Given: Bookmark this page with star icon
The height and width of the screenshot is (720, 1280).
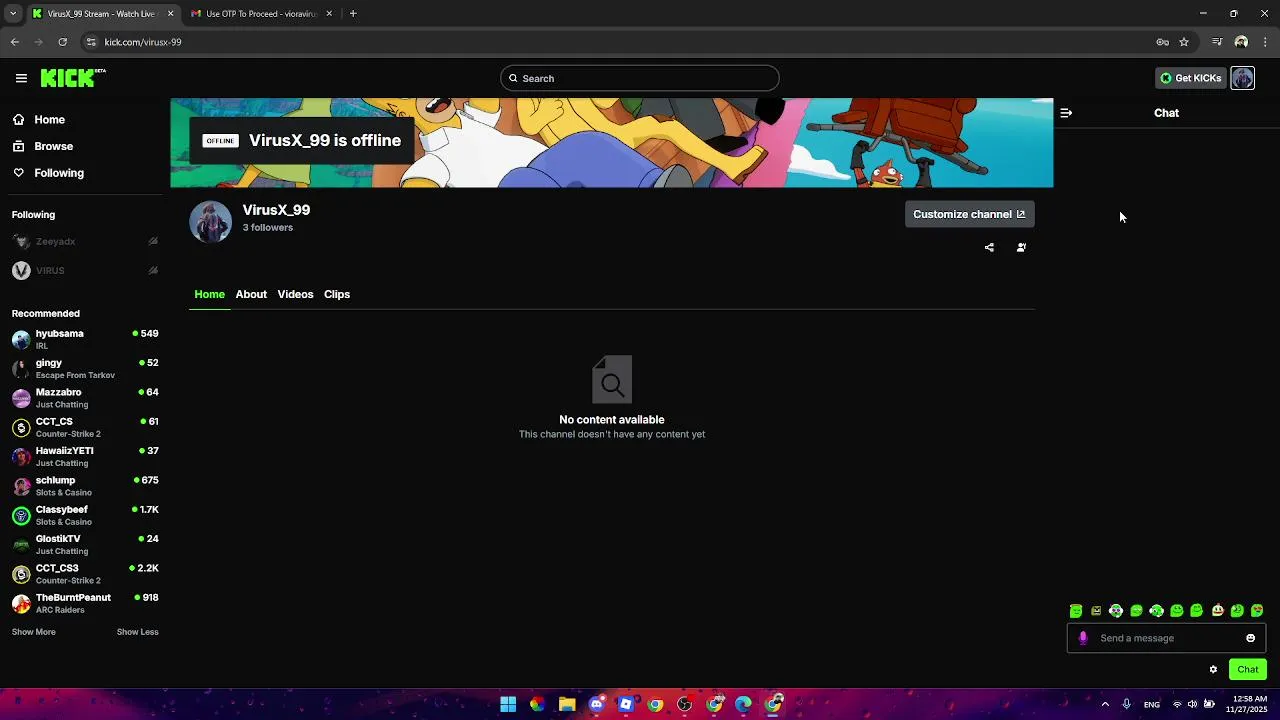Looking at the screenshot, I should 1184,42.
